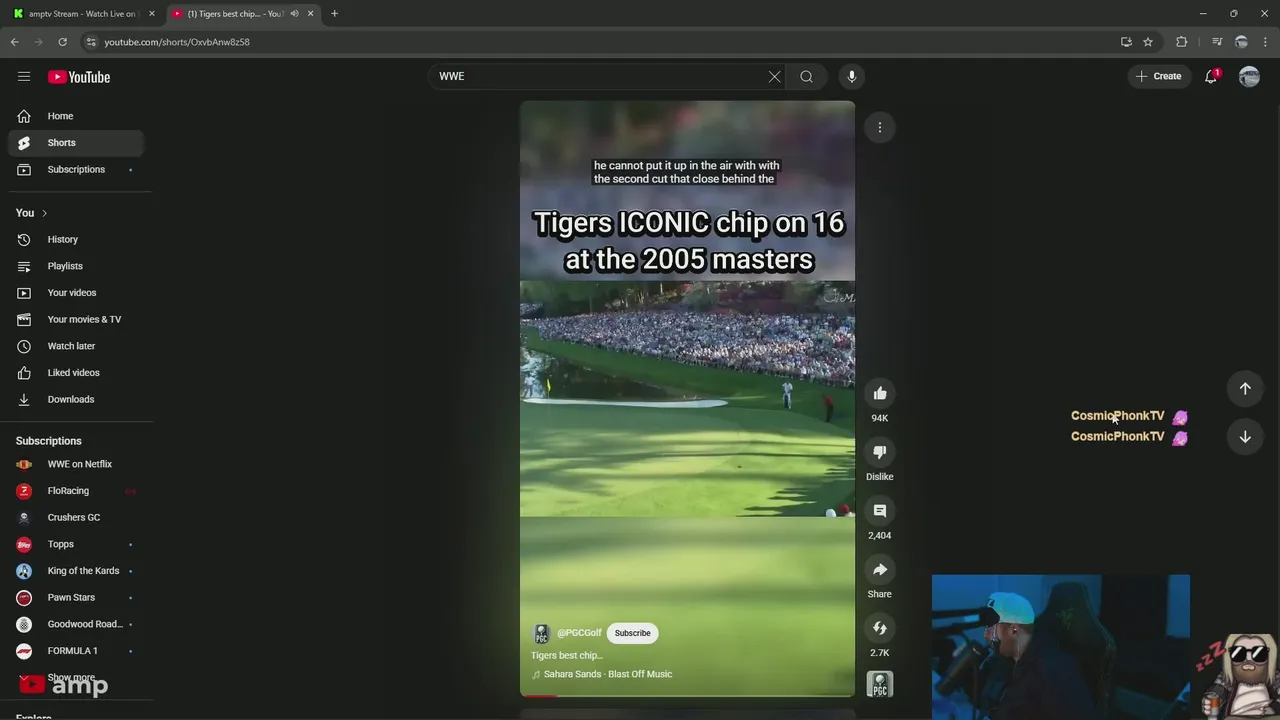1280x720 pixels.
Task: Click the Share arrow icon
Action: point(880,570)
